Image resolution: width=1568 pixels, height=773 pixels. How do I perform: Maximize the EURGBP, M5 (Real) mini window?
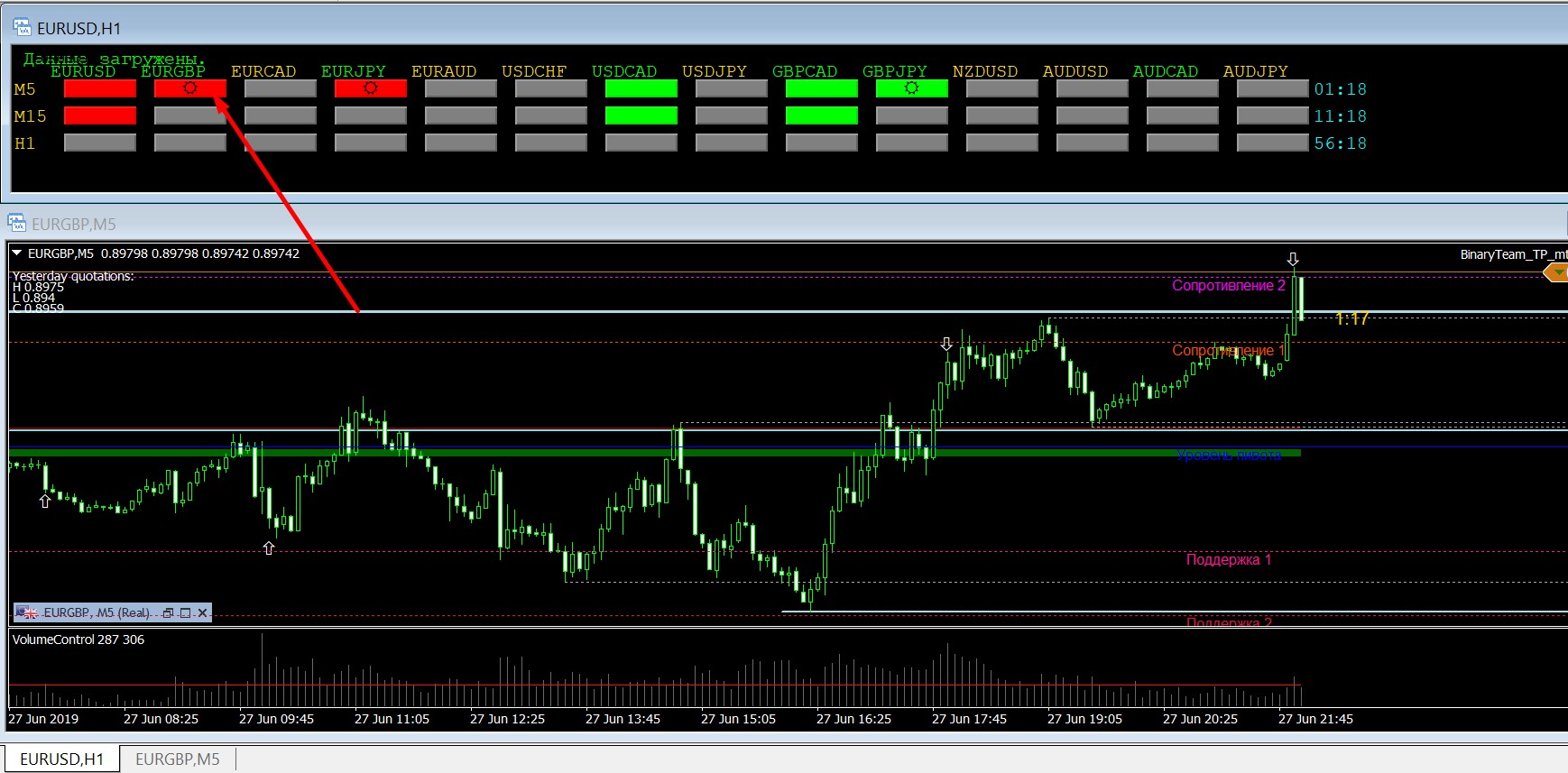[x=186, y=613]
